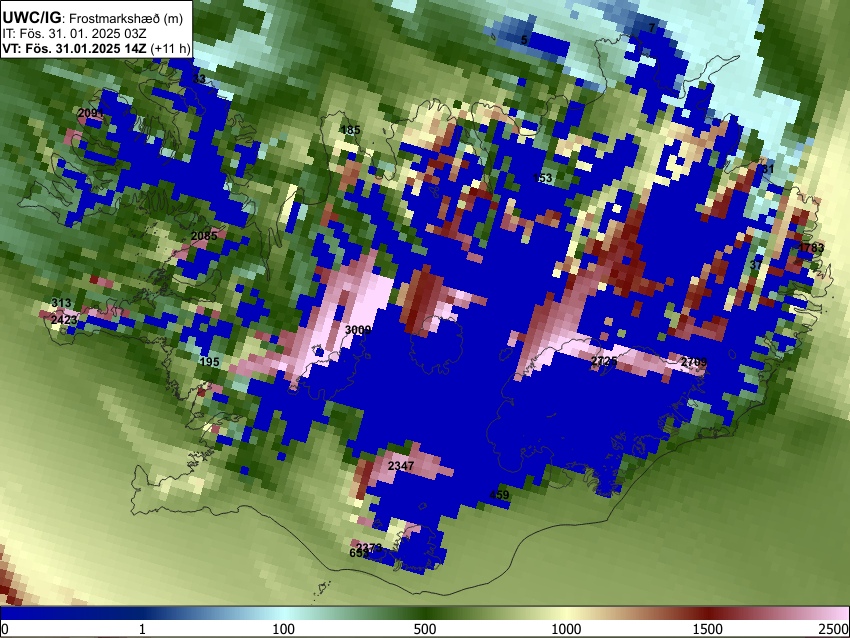Viewport: 850px width, 638px height.
Task: Pick the legend tick label 500
Action: tap(424, 629)
